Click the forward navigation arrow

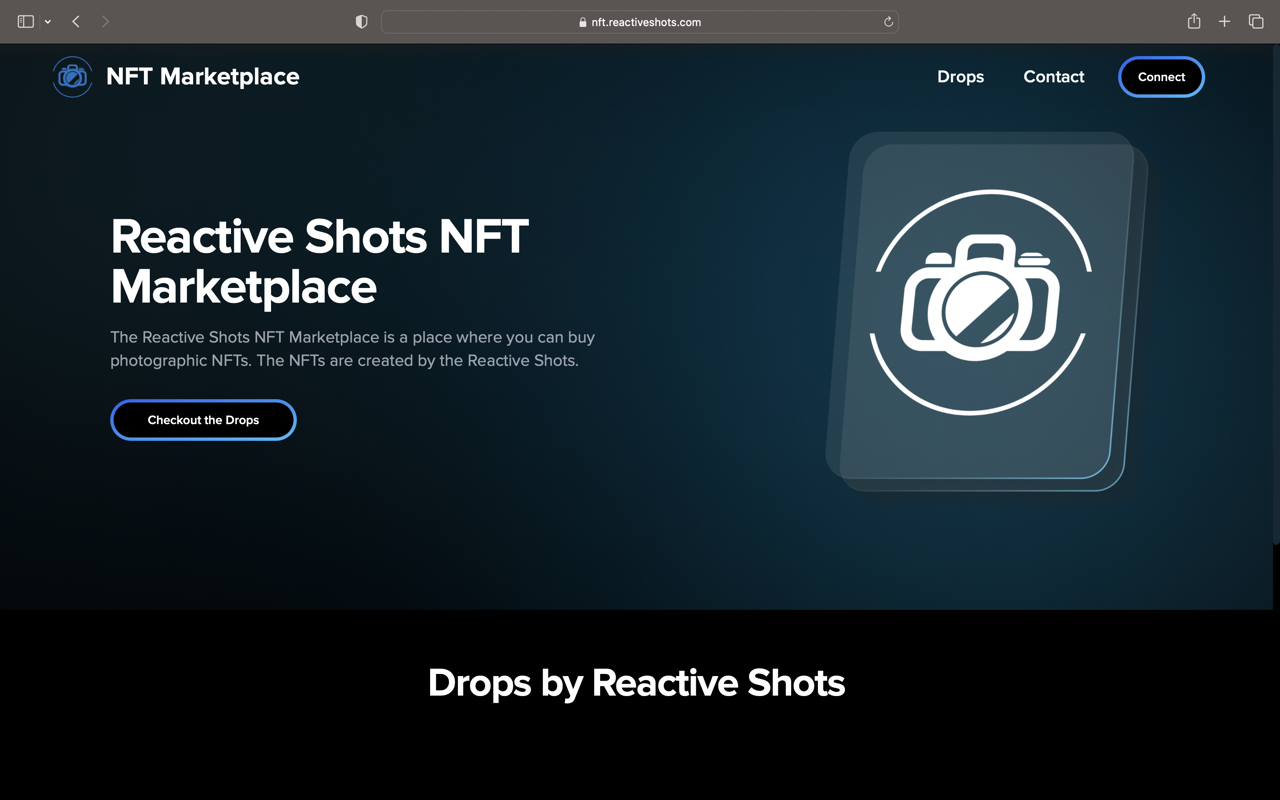[104, 20]
